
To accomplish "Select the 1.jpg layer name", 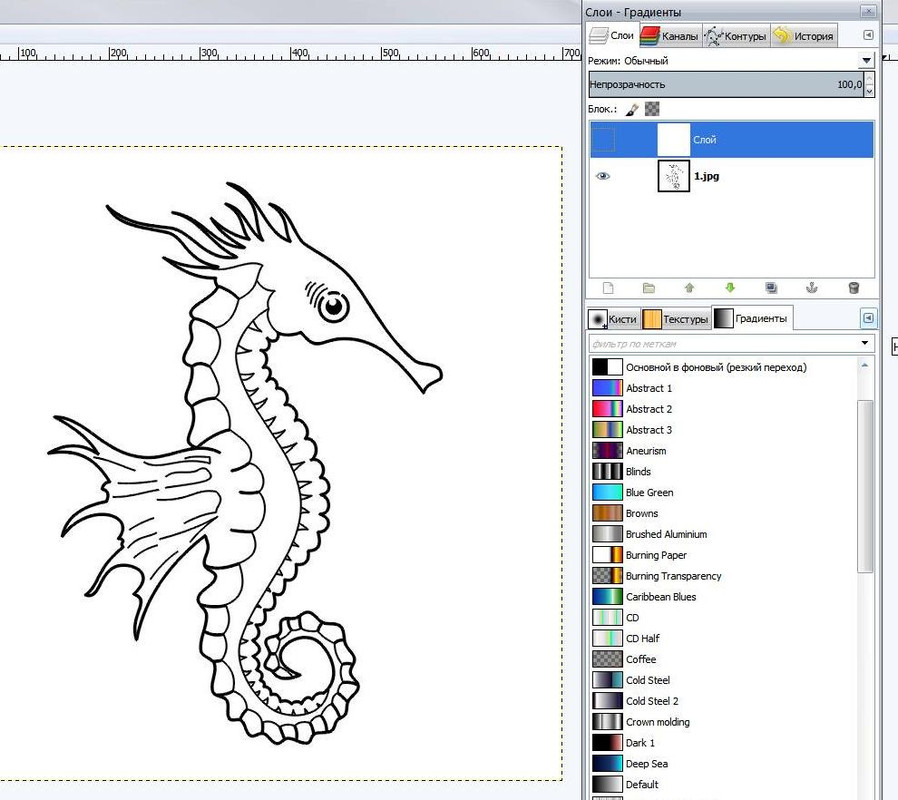I will 706,176.
